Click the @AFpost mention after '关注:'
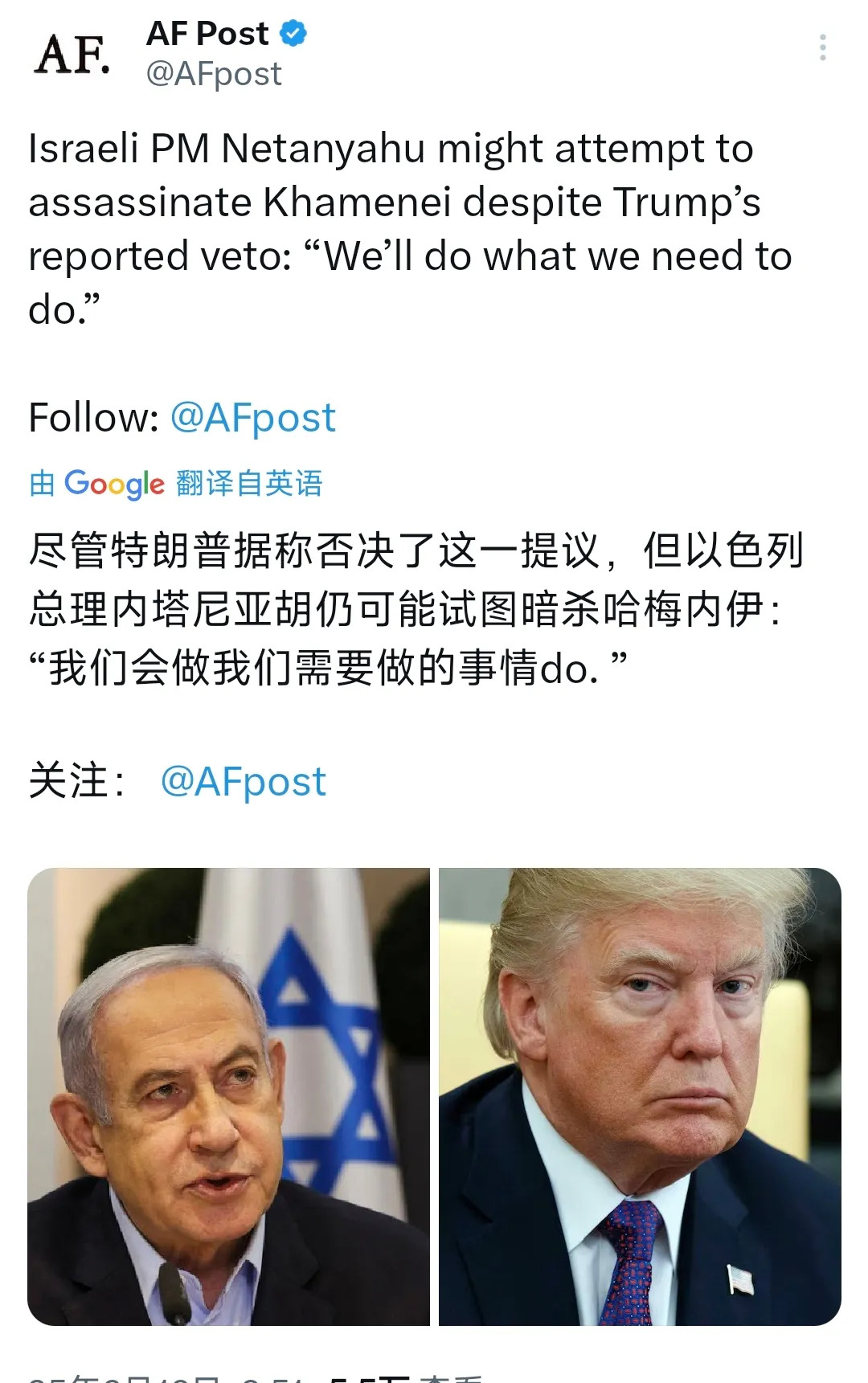This screenshot has height=1383, width=868. [244, 782]
